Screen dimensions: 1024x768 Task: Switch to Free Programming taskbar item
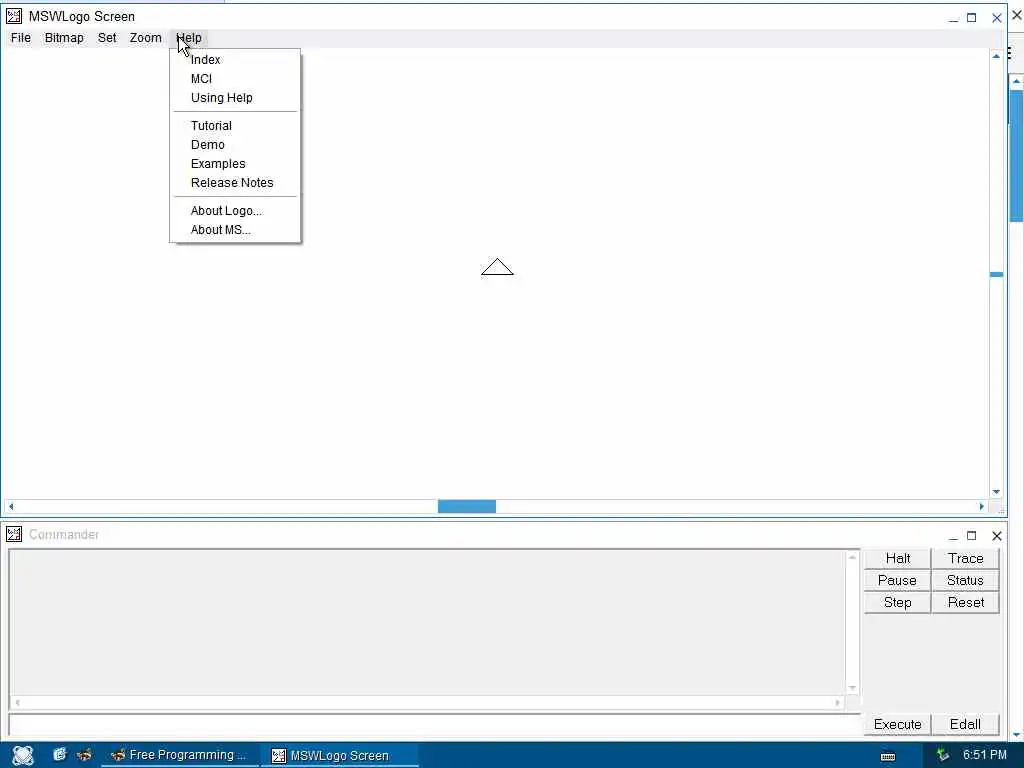point(179,755)
